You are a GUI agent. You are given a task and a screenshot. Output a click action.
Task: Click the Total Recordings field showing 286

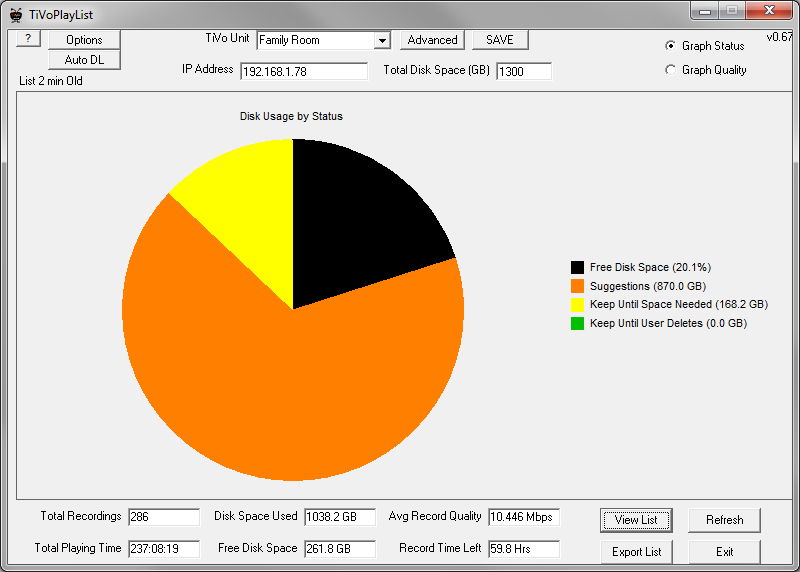coord(164,517)
